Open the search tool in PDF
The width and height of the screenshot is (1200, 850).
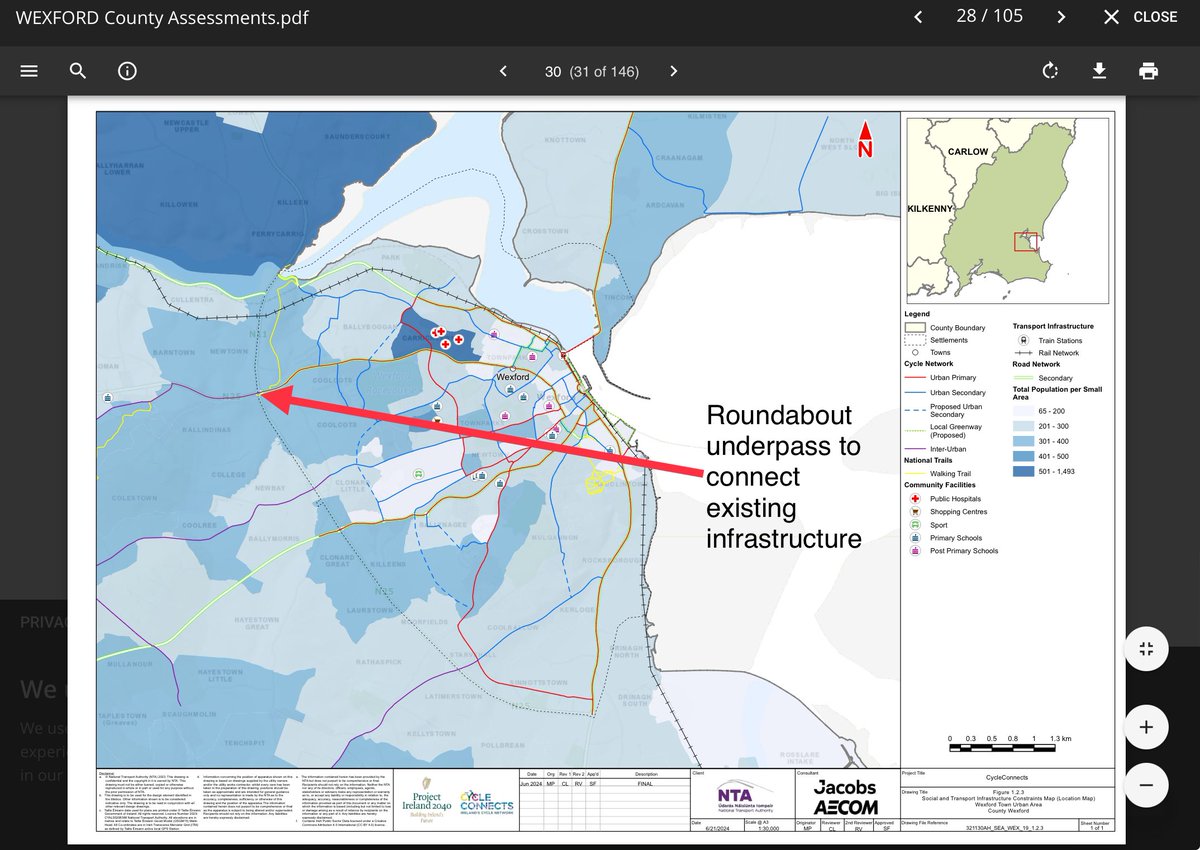coord(78,71)
